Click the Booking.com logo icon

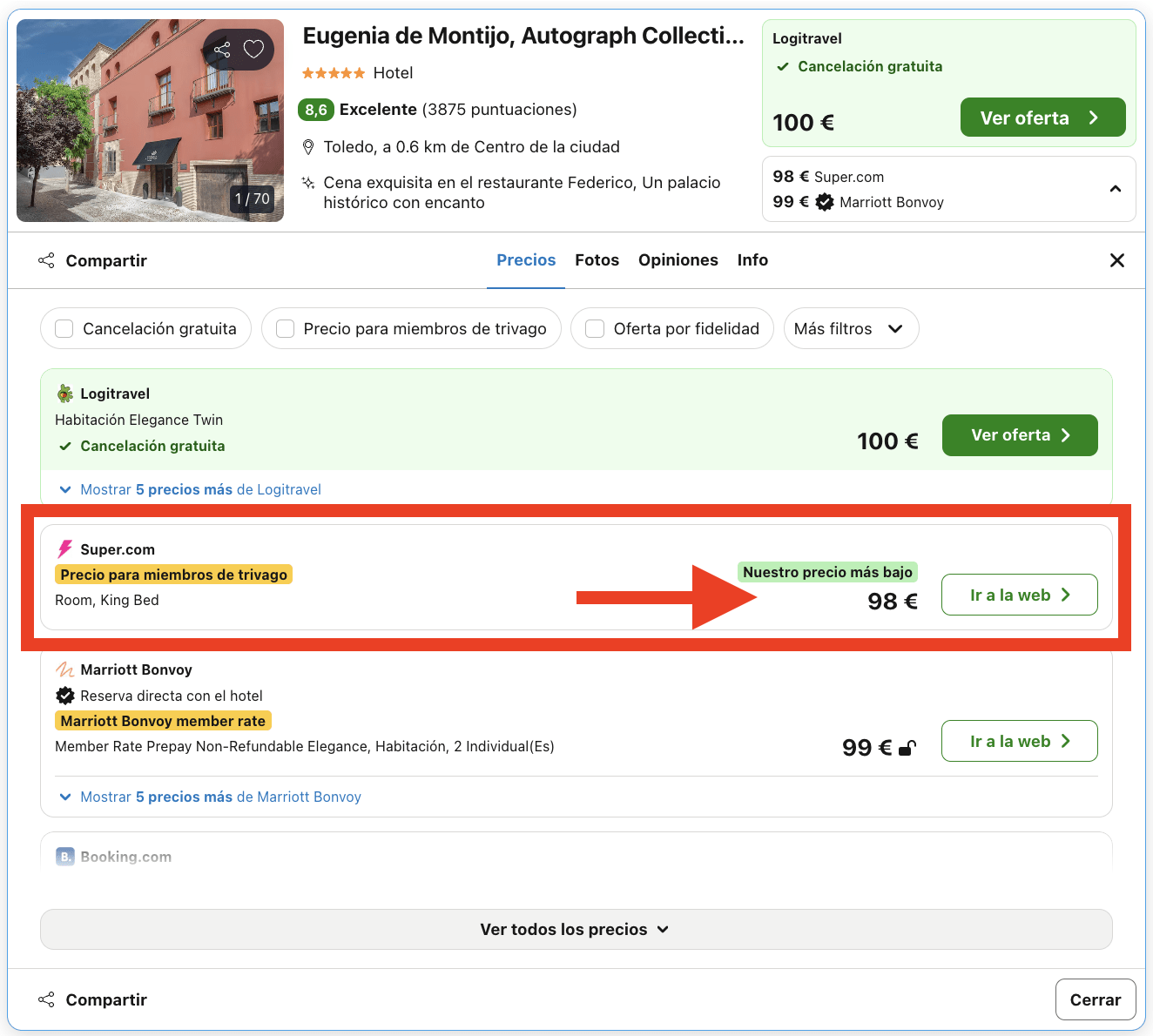pyautogui.click(x=65, y=857)
